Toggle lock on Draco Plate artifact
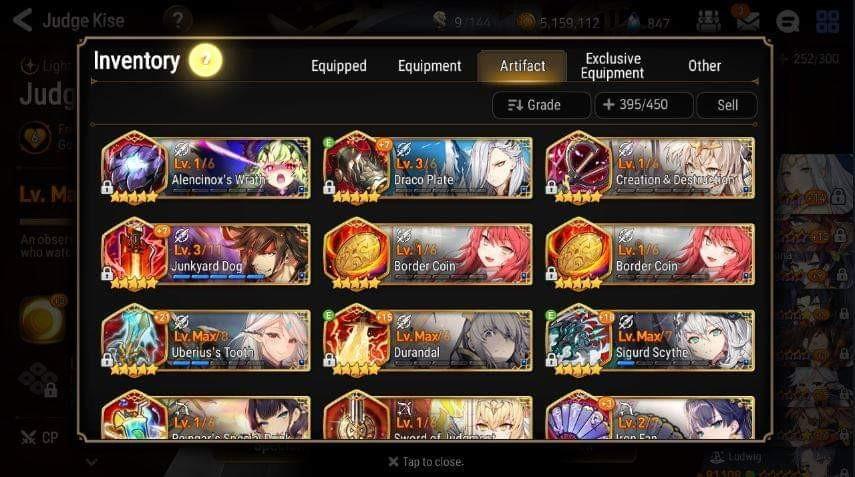This screenshot has height=477, width=855. tap(329, 187)
